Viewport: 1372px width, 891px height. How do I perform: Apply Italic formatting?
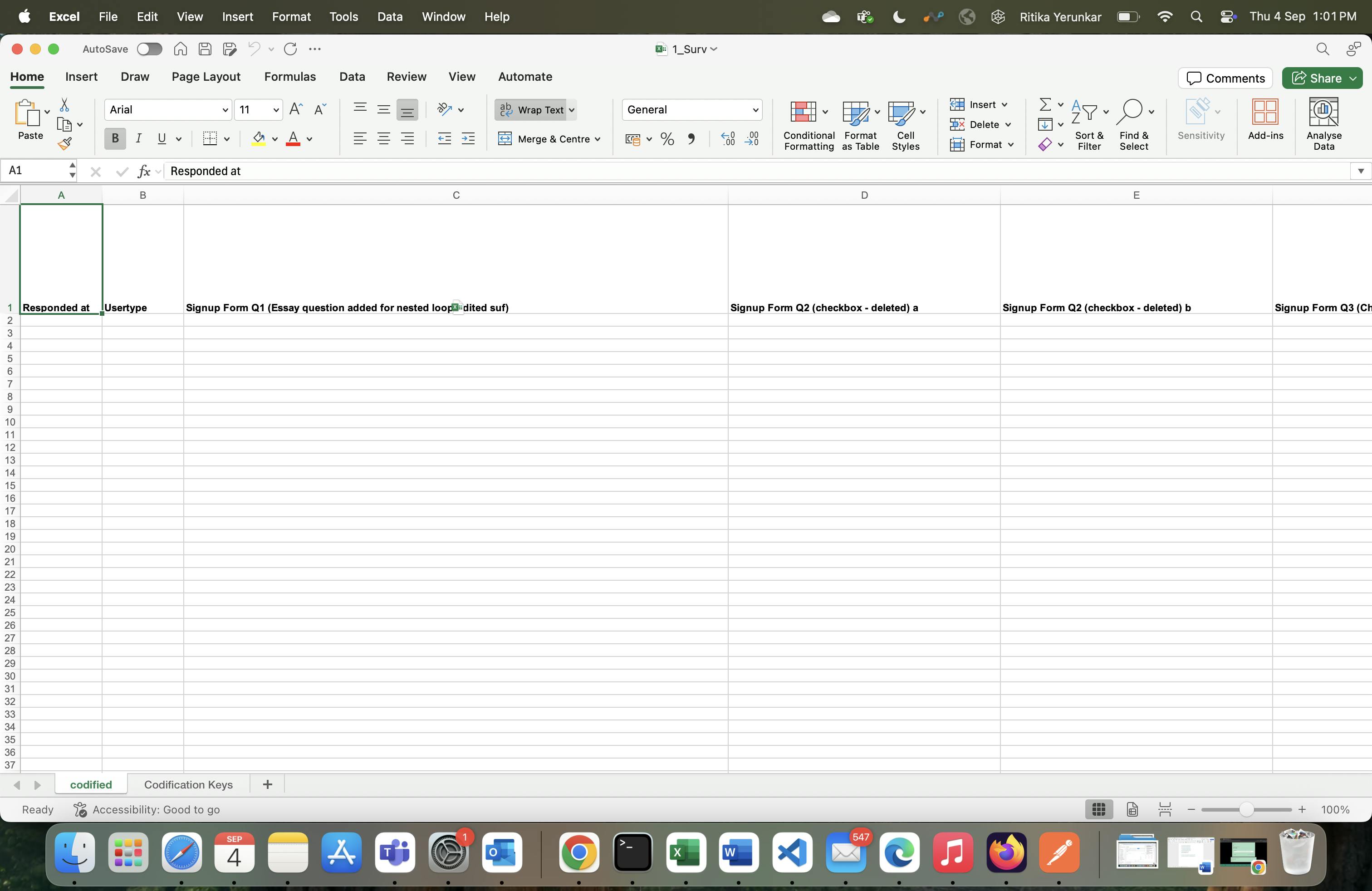coord(138,138)
